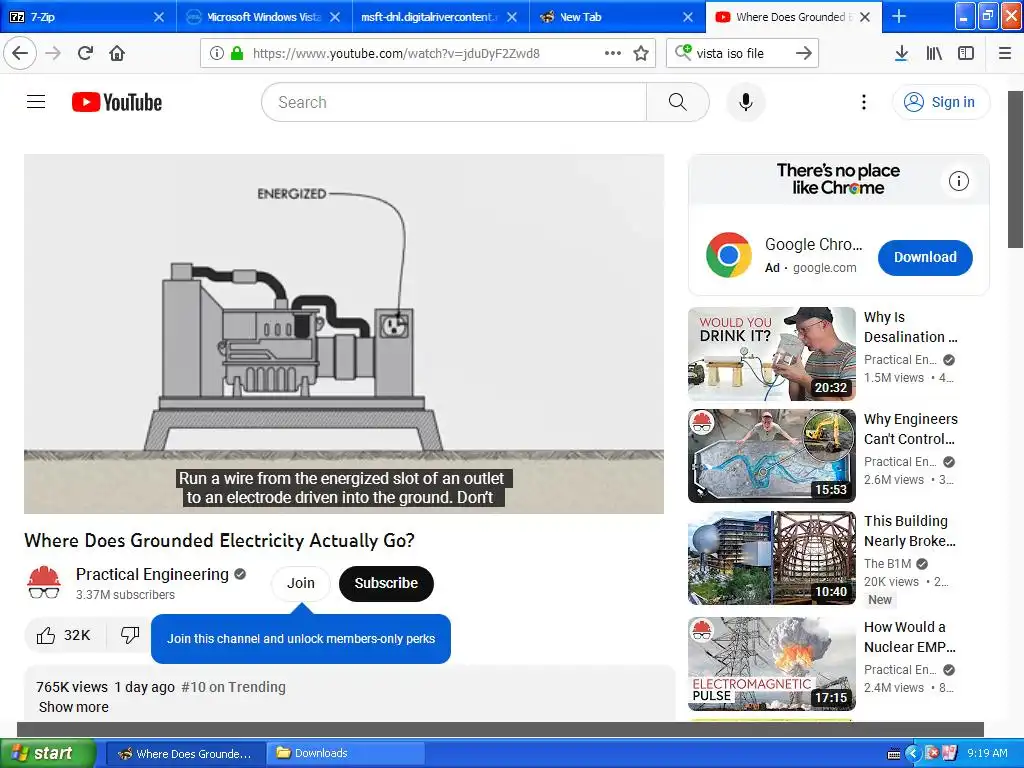Open the Why Is Desalination title link
Image resolution: width=1024 pixels, height=768 pixels.
coord(910,327)
